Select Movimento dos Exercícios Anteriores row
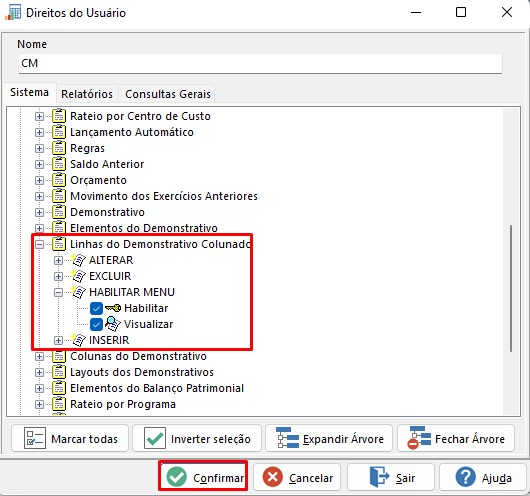Screen dimensions: 530x496 click(x=164, y=196)
